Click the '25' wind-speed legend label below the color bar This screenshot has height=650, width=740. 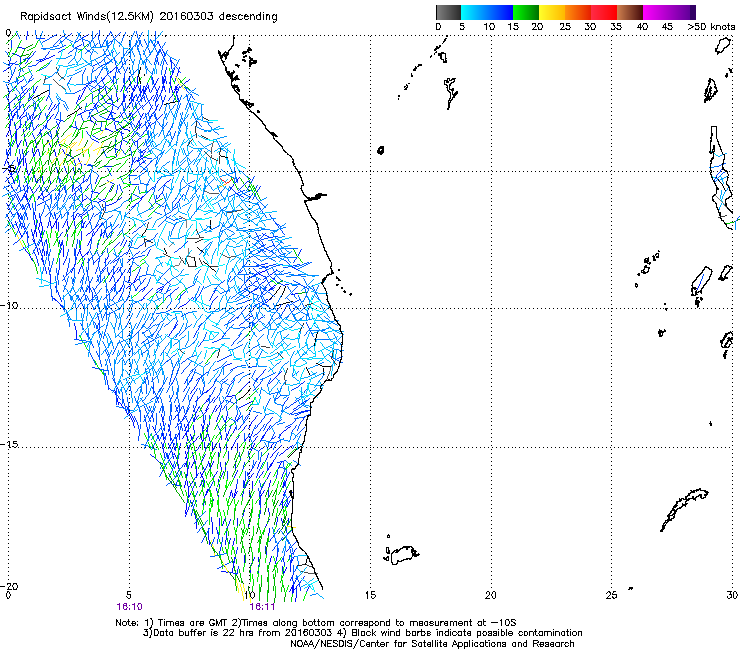coord(565,27)
